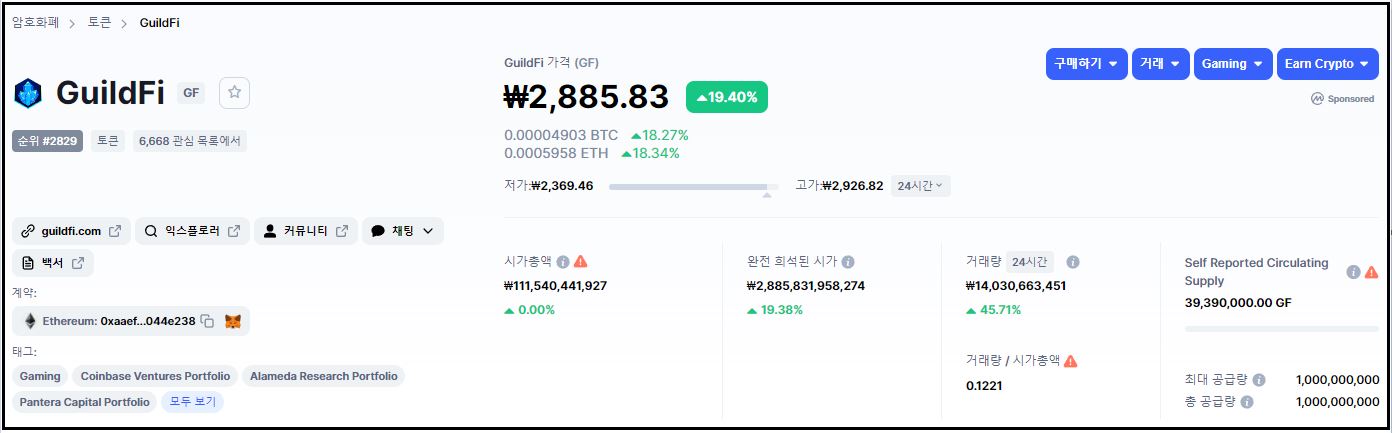Viewport: 1392px width, 433px height.
Task: Click warning icon next to 거래량 / 시가총액
Action: [1071, 361]
